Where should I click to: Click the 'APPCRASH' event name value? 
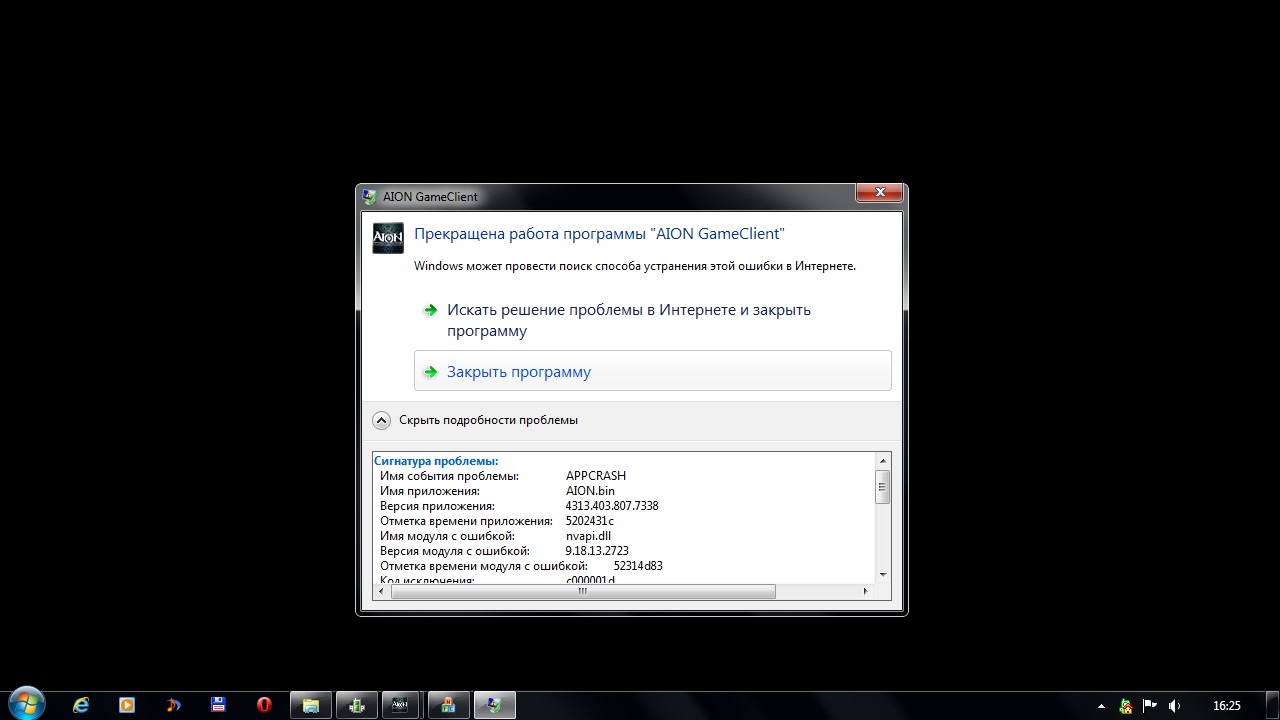pyautogui.click(x=596, y=476)
